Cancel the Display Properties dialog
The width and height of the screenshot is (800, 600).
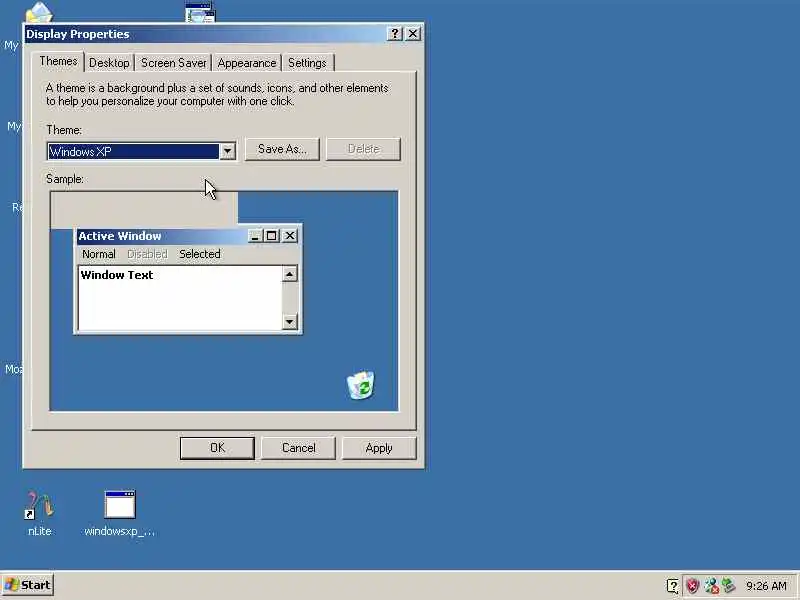point(298,448)
